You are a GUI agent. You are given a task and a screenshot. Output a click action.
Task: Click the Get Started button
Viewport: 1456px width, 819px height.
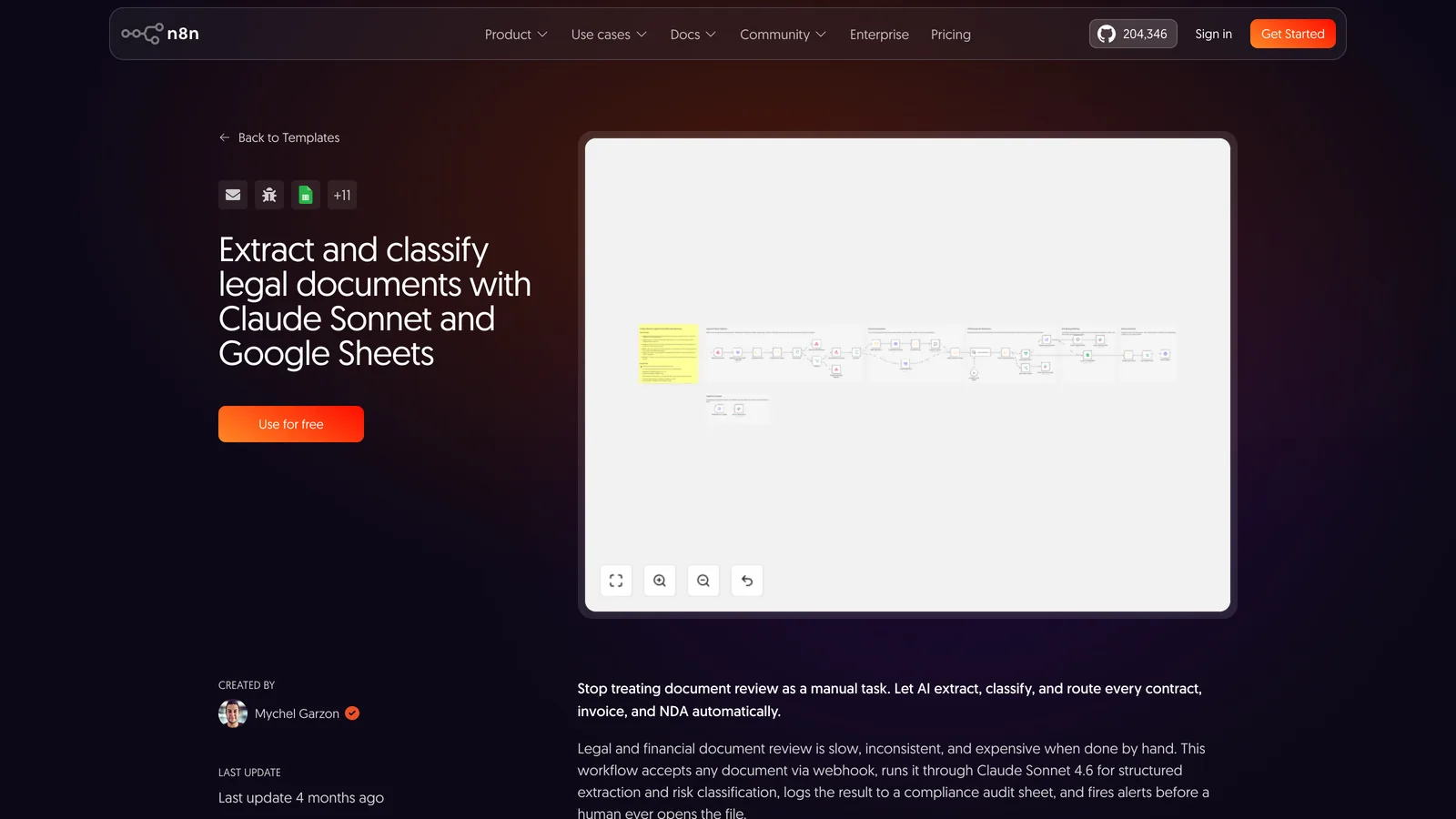click(x=1292, y=34)
